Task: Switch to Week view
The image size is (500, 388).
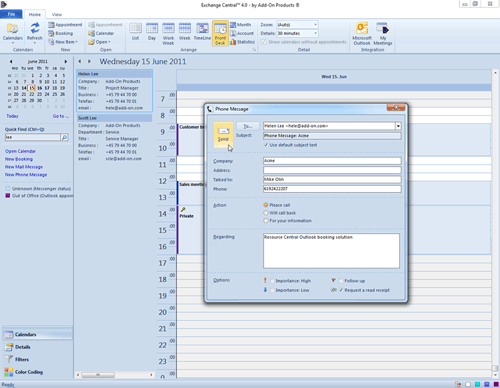Action: [185, 32]
